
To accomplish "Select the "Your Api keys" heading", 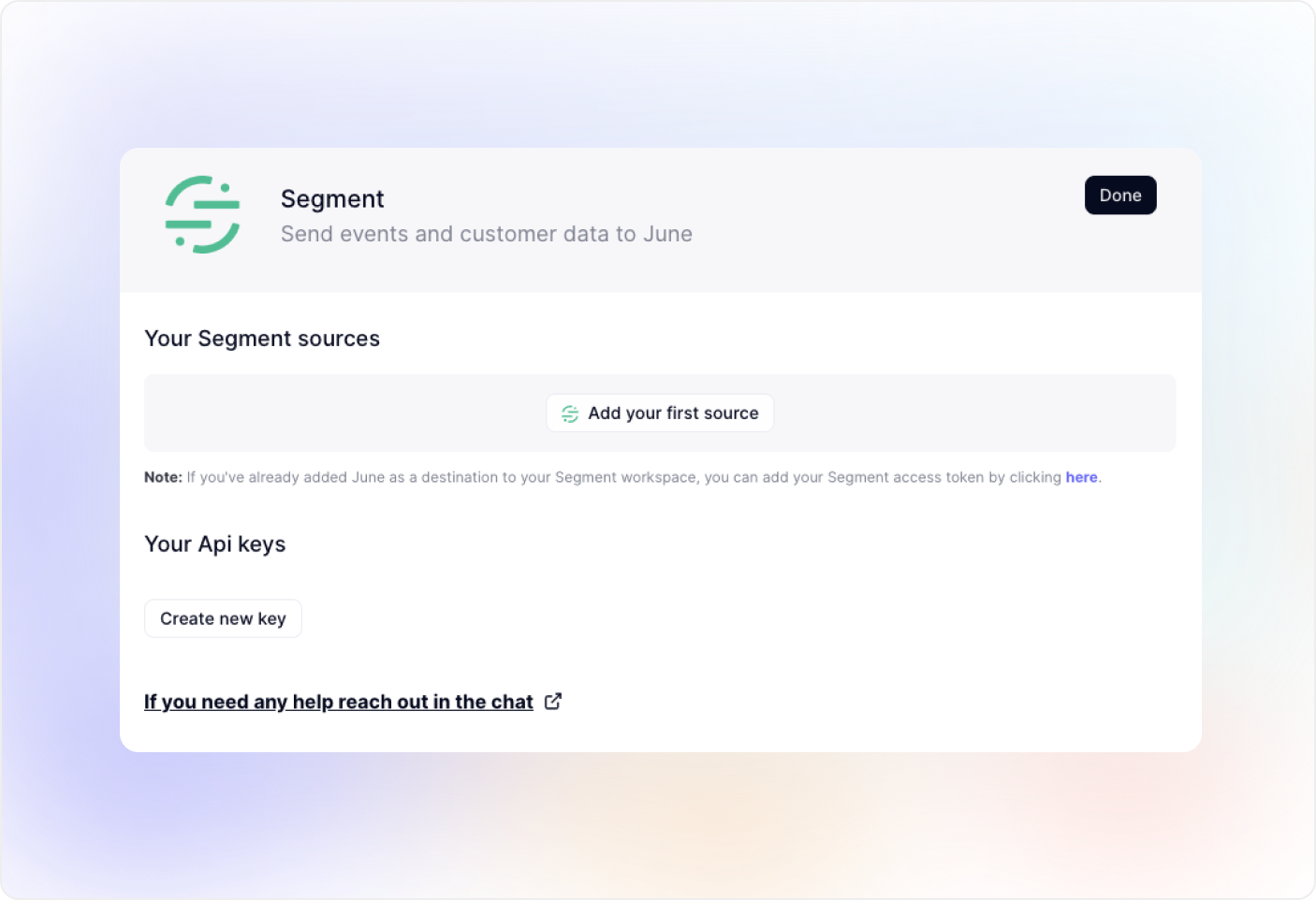I will 215,544.
